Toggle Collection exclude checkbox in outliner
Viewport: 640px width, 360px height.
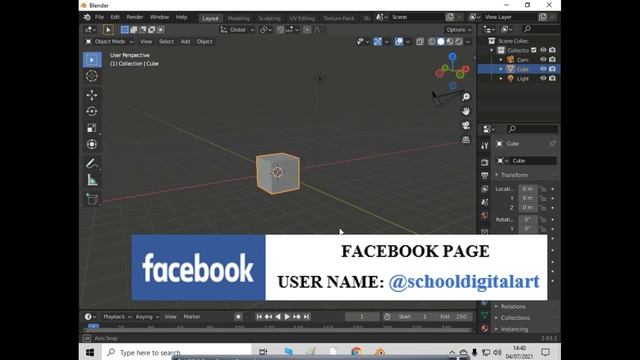(x=533, y=50)
